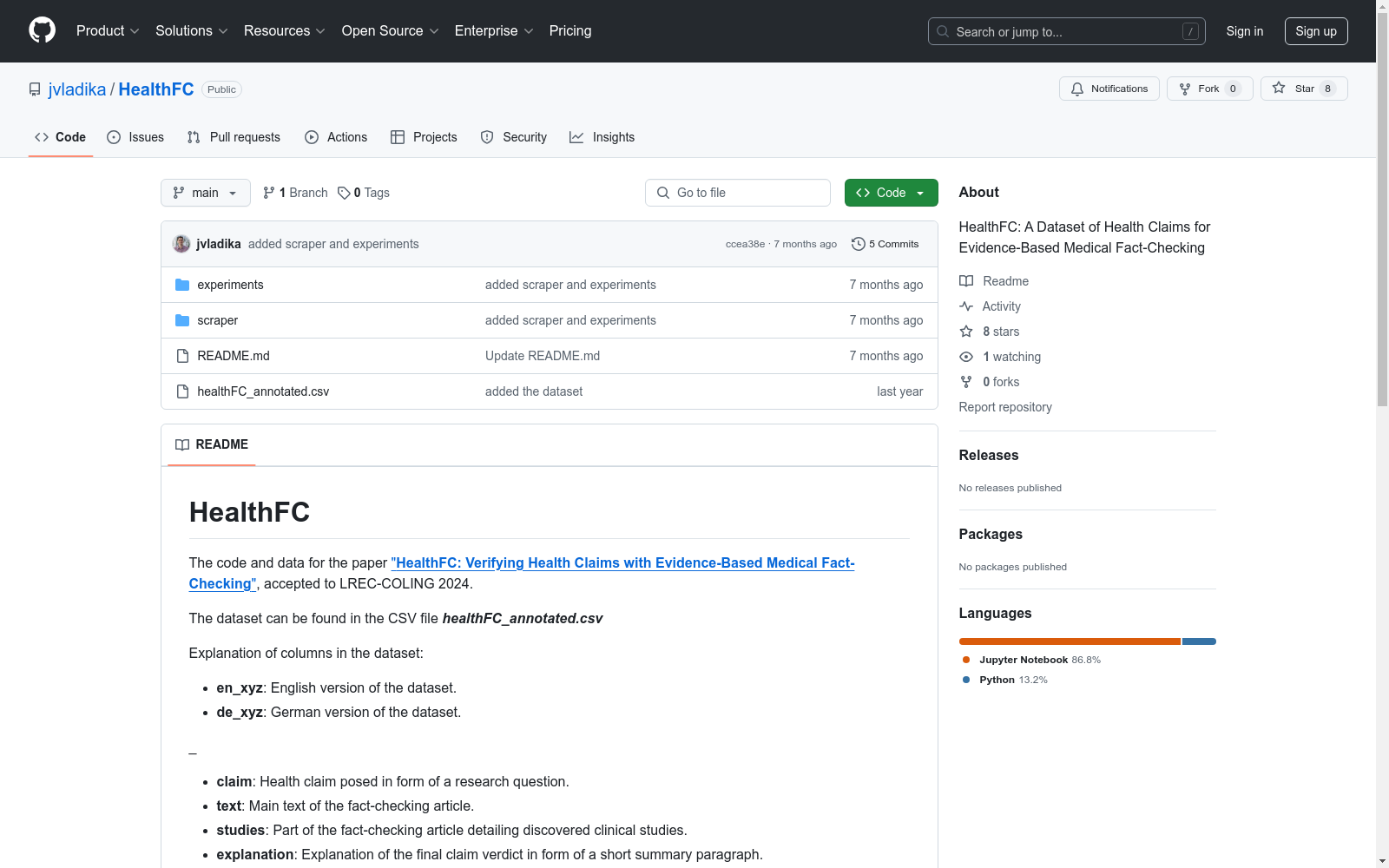View the 0 Tags link
The image size is (1389, 868).
[364, 193]
